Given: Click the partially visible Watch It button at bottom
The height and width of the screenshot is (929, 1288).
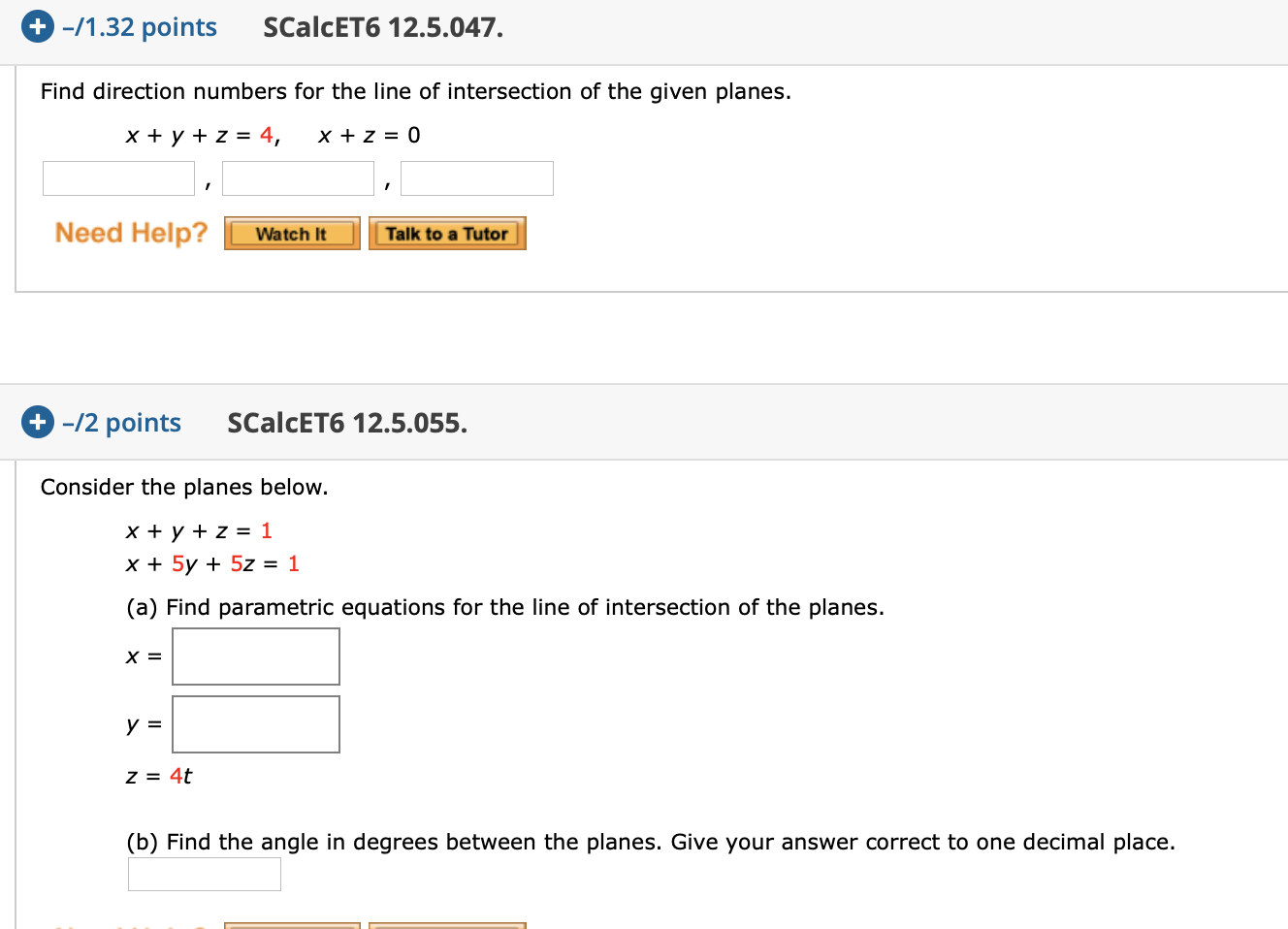Looking at the screenshot, I should (291, 925).
